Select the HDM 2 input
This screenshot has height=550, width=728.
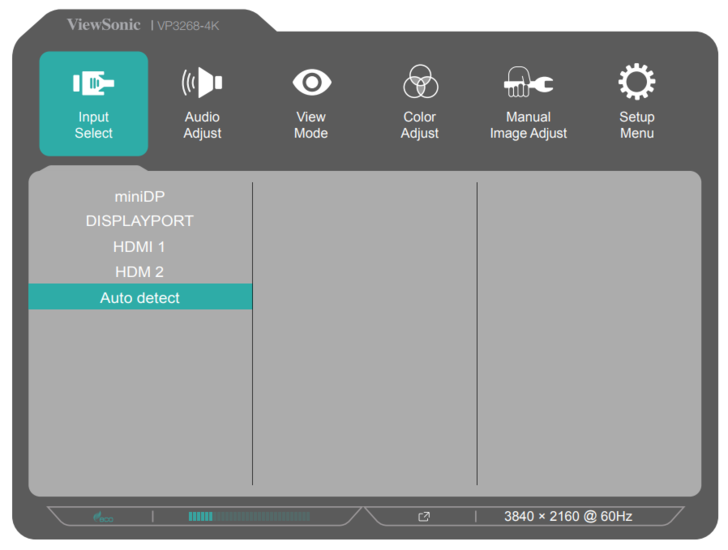pyautogui.click(x=139, y=272)
